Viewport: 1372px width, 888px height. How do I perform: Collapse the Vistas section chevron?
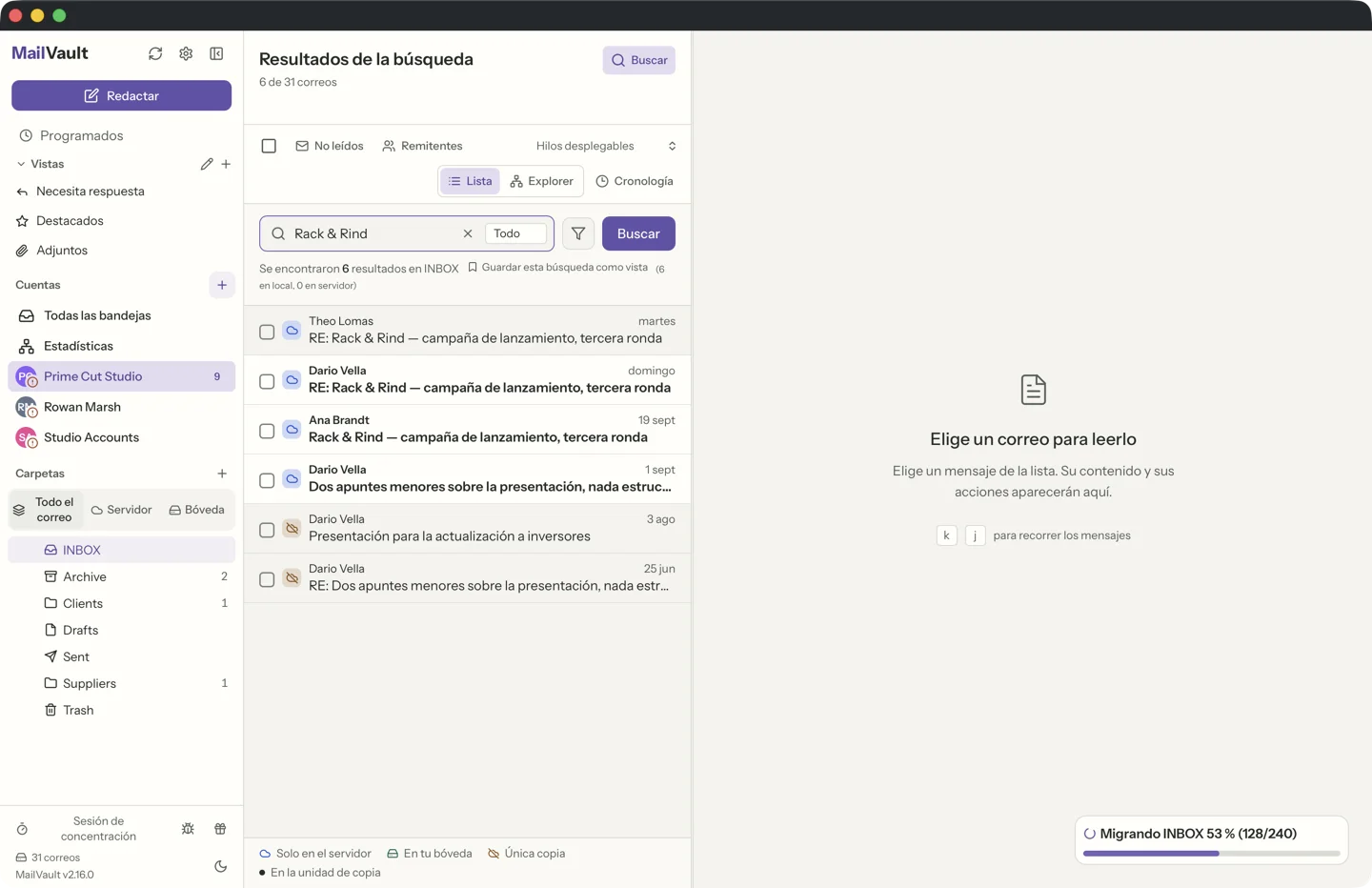point(21,164)
